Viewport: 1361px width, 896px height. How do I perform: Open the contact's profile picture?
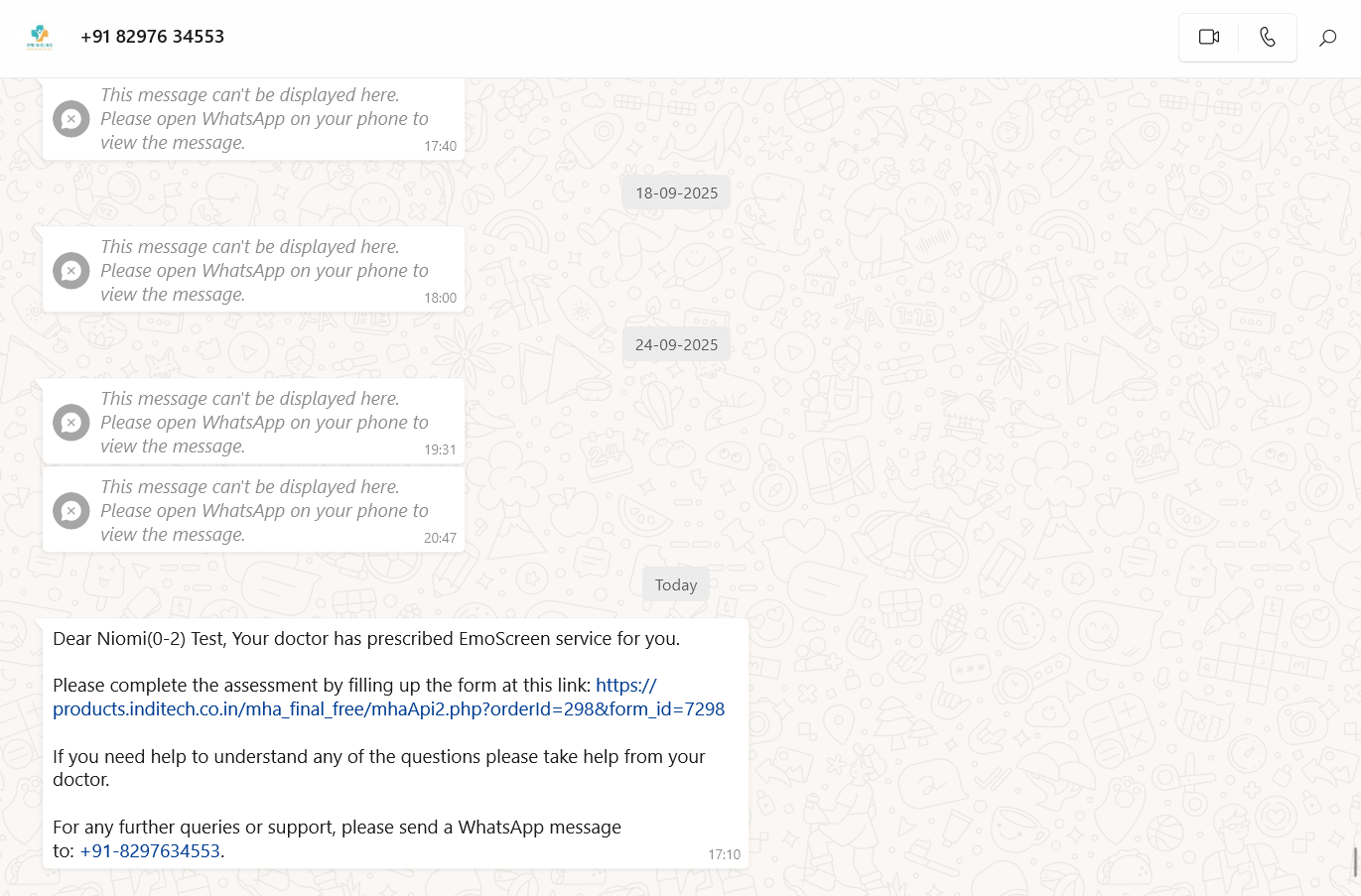40,38
